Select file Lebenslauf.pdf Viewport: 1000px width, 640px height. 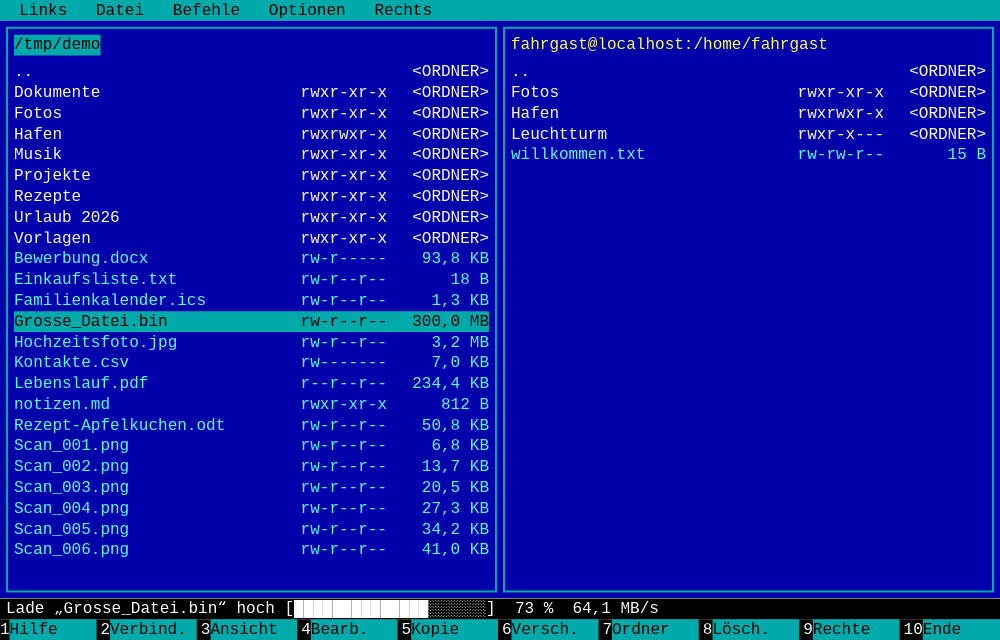point(251,384)
